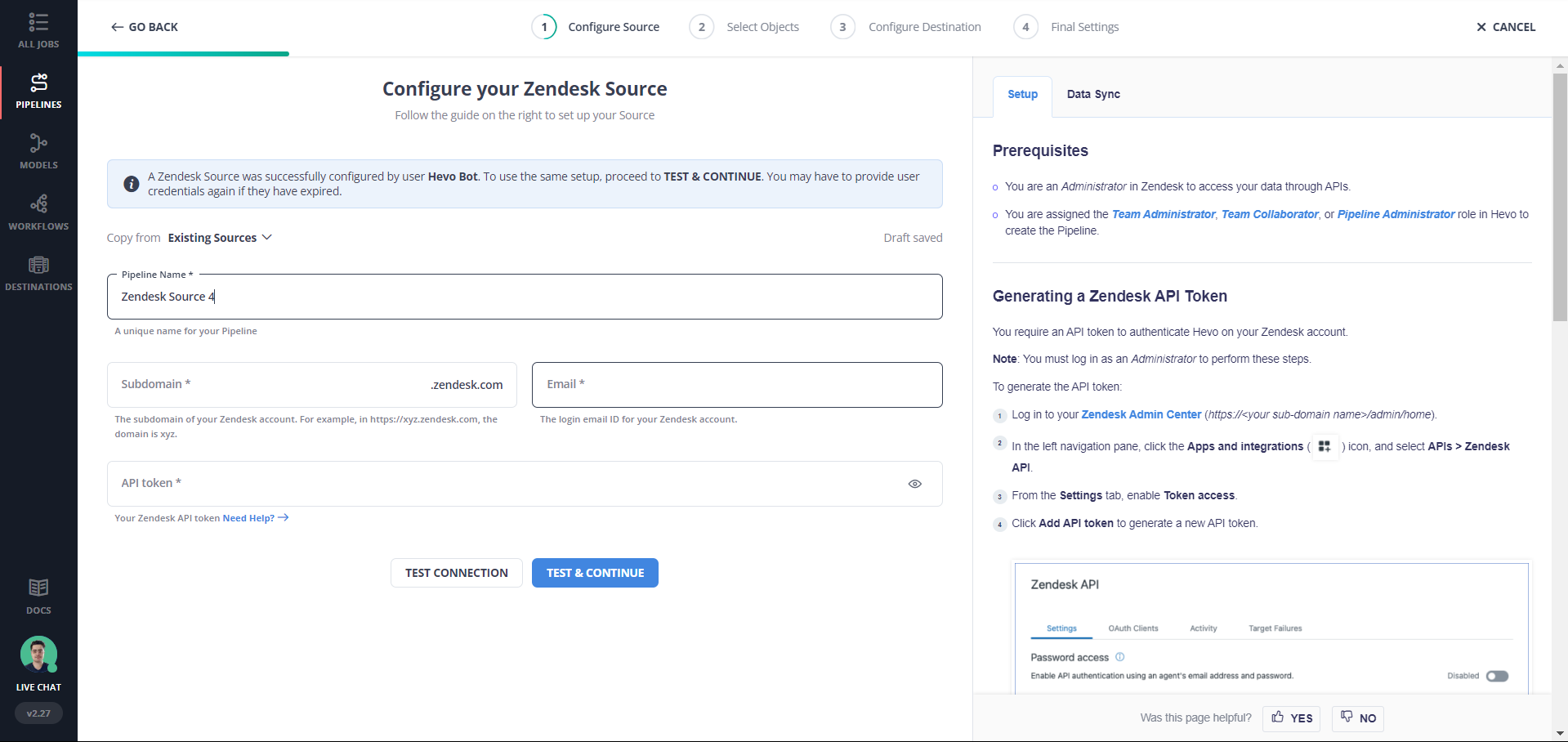This screenshot has height=742, width=1568.
Task: Click No, page was not helpful
Action: point(1358,718)
